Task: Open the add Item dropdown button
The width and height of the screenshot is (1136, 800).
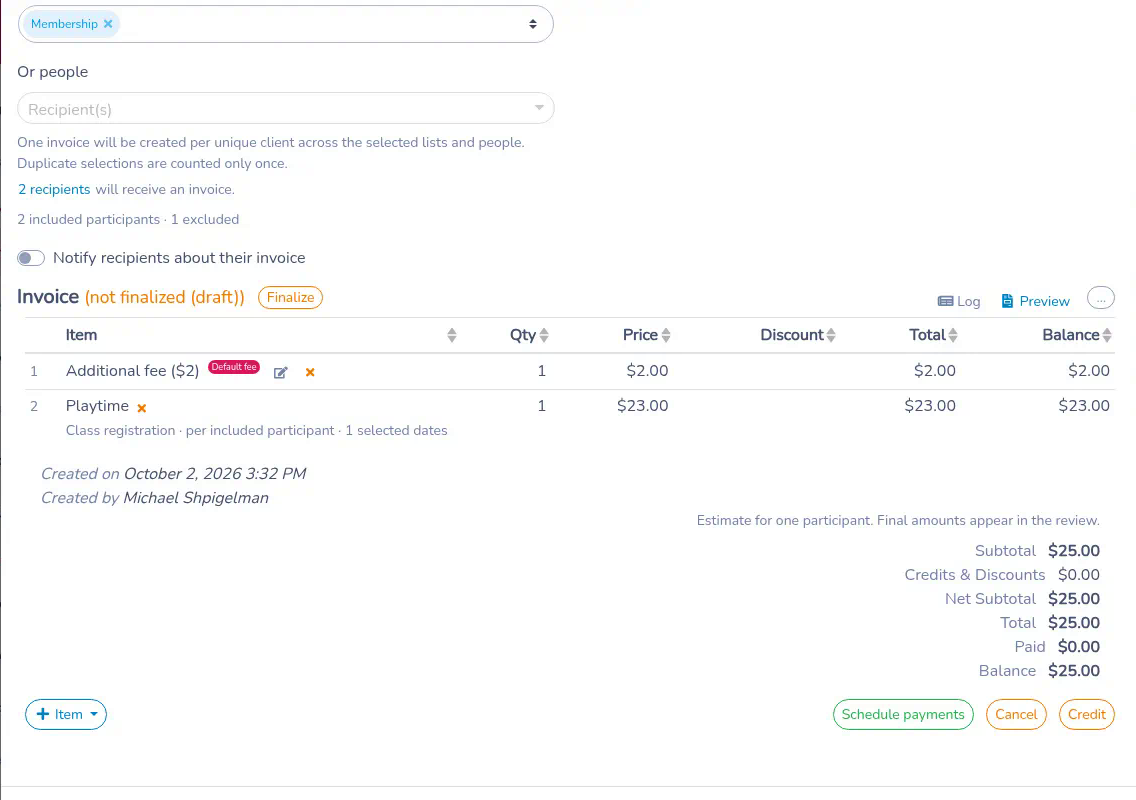Action: pos(66,714)
